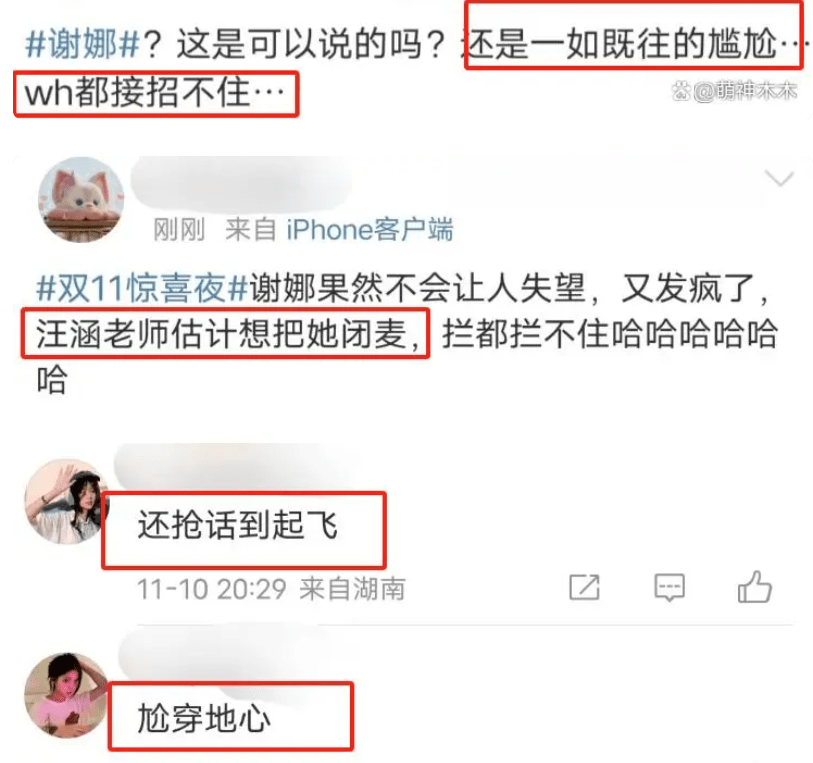Select the comment 尬穿地心
Image resolution: width=813 pixels, height=763 pixels.
tap(204, 719)
